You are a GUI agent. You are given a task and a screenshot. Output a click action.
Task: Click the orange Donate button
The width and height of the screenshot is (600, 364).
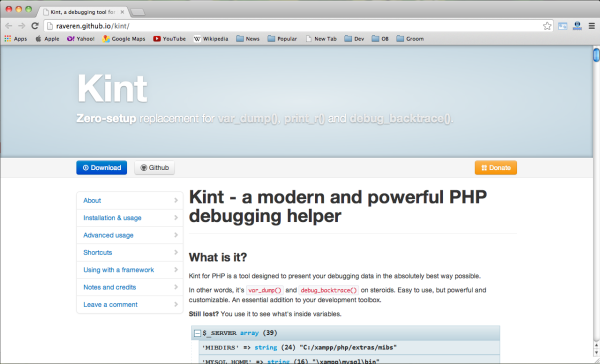click(496, 168)
